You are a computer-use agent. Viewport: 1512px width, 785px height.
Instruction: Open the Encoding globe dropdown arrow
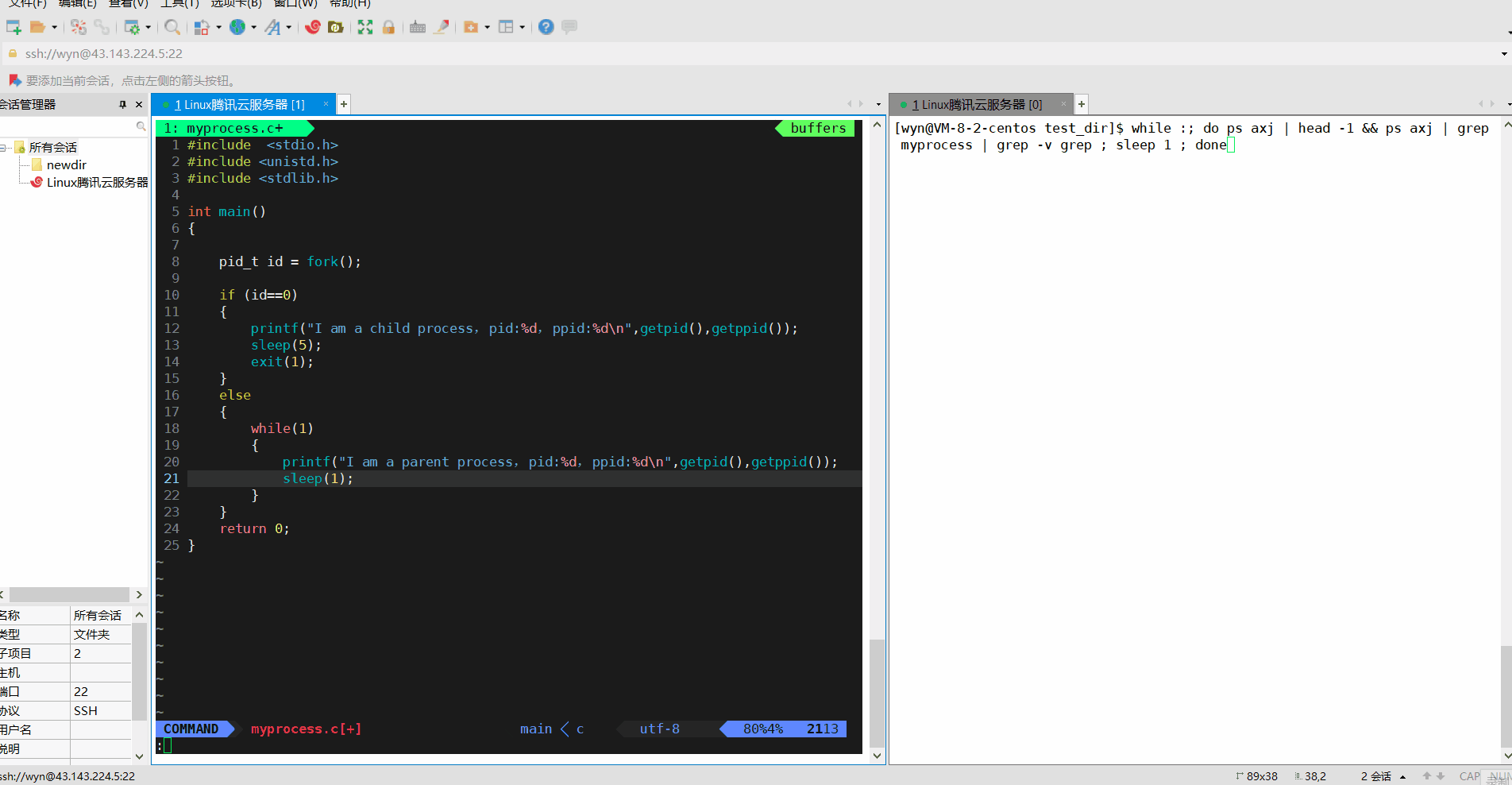point(254,27)
